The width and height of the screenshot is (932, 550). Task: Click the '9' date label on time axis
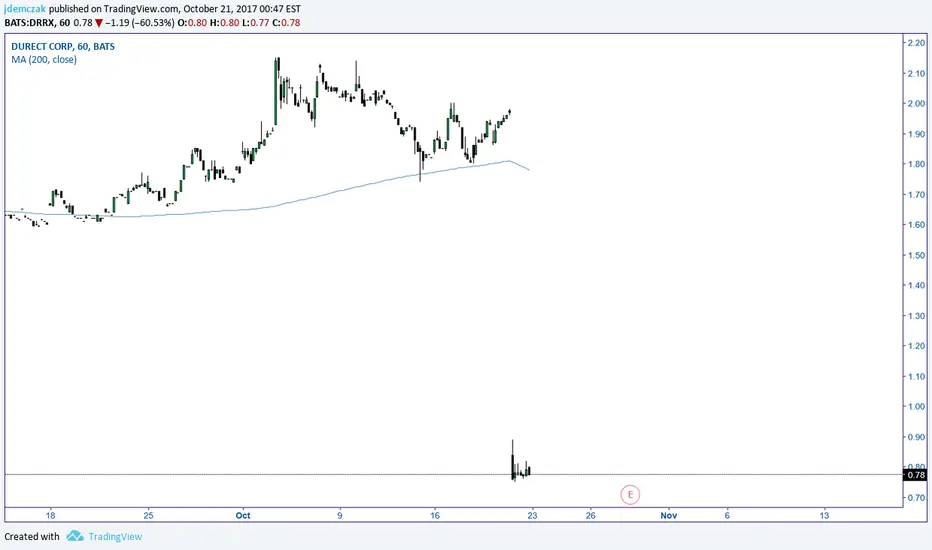coord(339,516)
